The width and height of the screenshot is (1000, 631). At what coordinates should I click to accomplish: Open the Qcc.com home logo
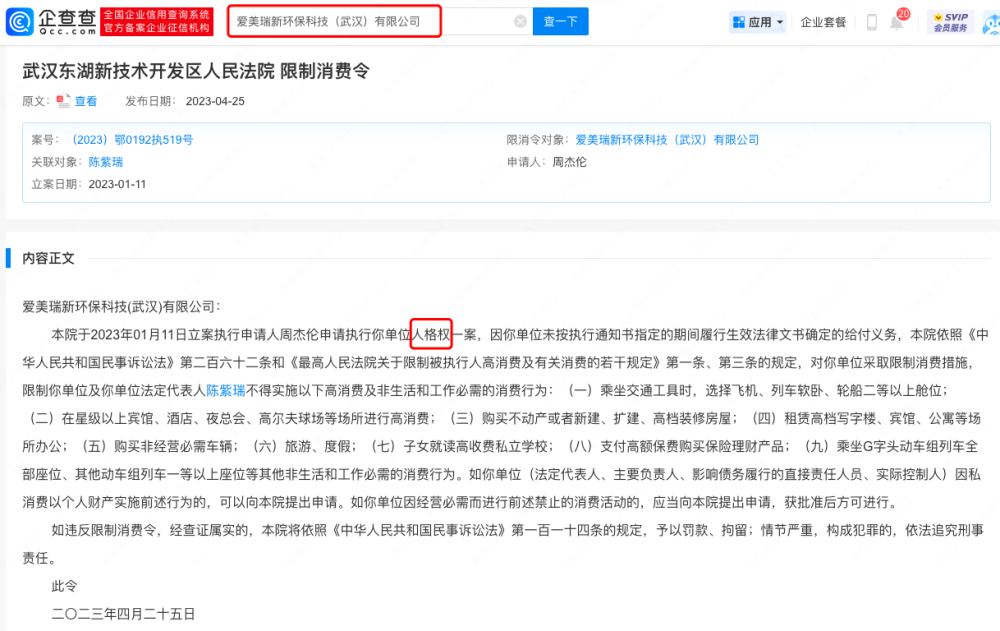(x=51, y=22)
